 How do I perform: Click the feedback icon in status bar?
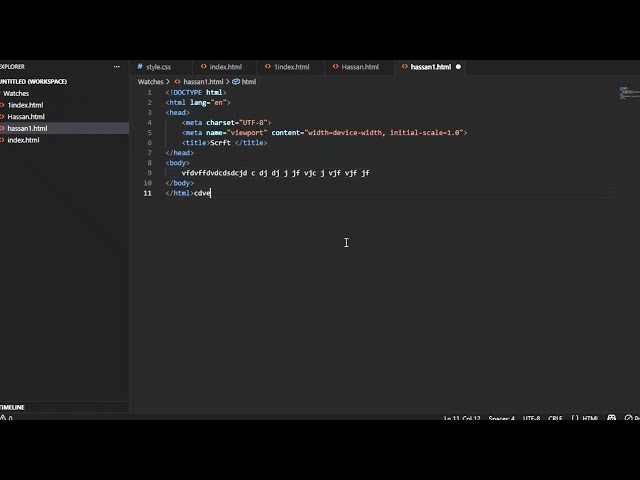click(x=609, y=418)
